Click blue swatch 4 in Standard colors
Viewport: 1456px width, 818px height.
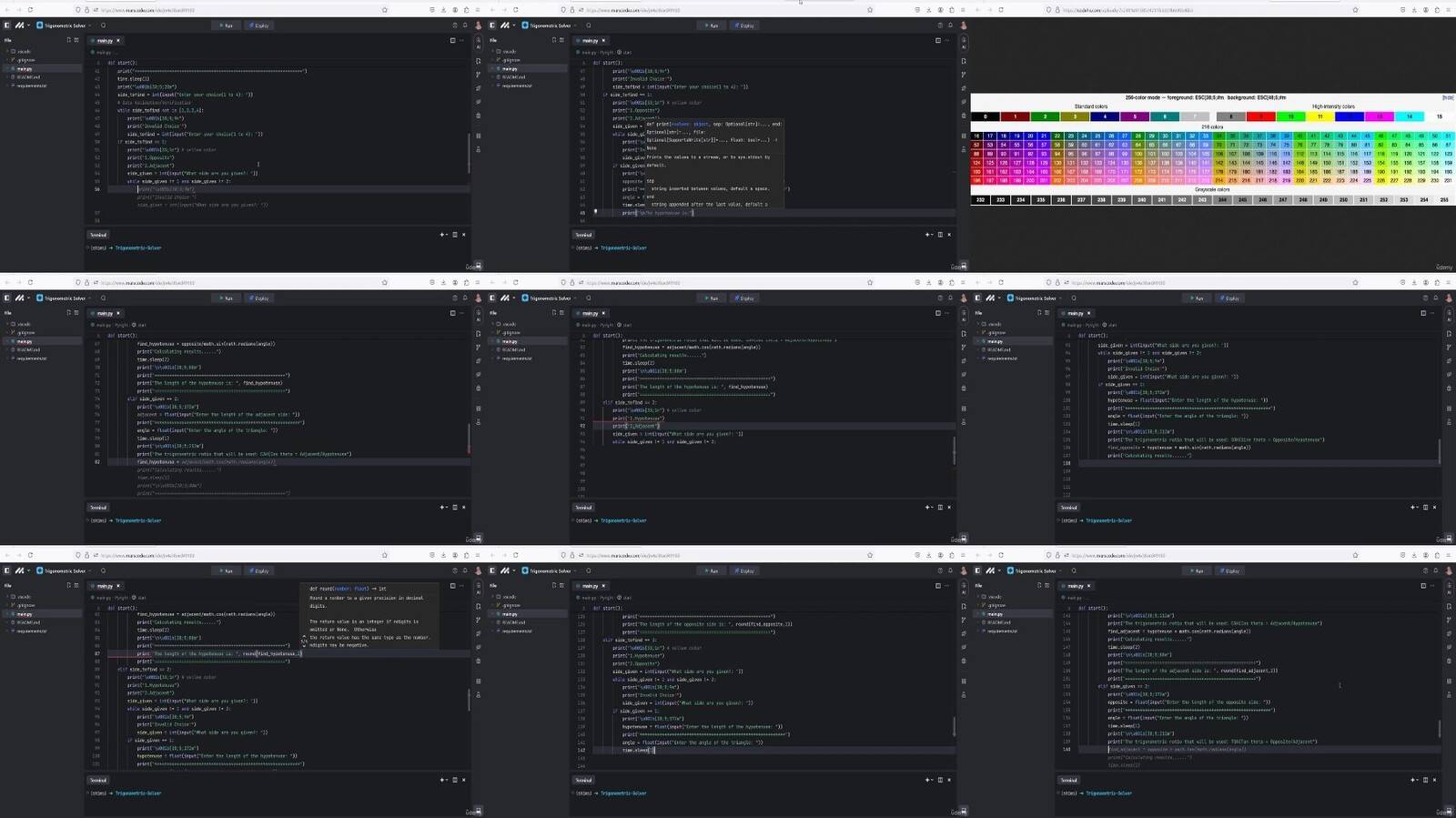pyautogui.click(x=1105, y=116)
